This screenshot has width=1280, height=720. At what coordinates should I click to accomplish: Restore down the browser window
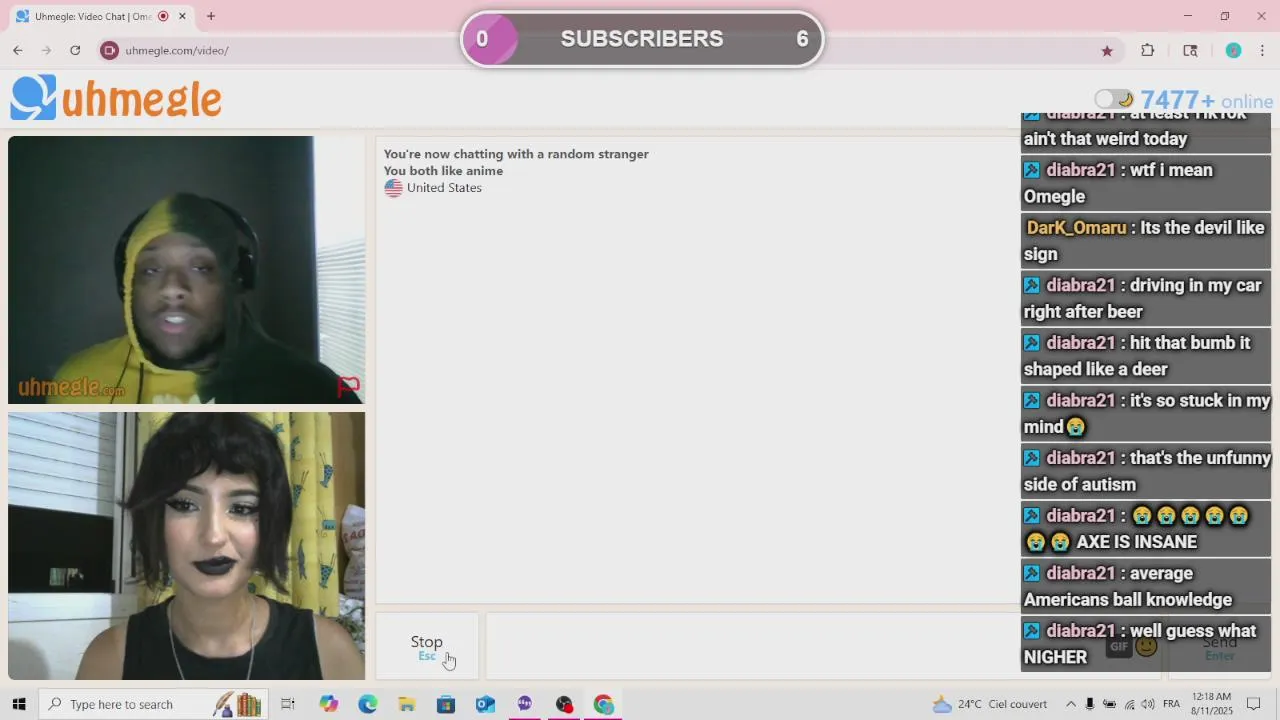1225,16
